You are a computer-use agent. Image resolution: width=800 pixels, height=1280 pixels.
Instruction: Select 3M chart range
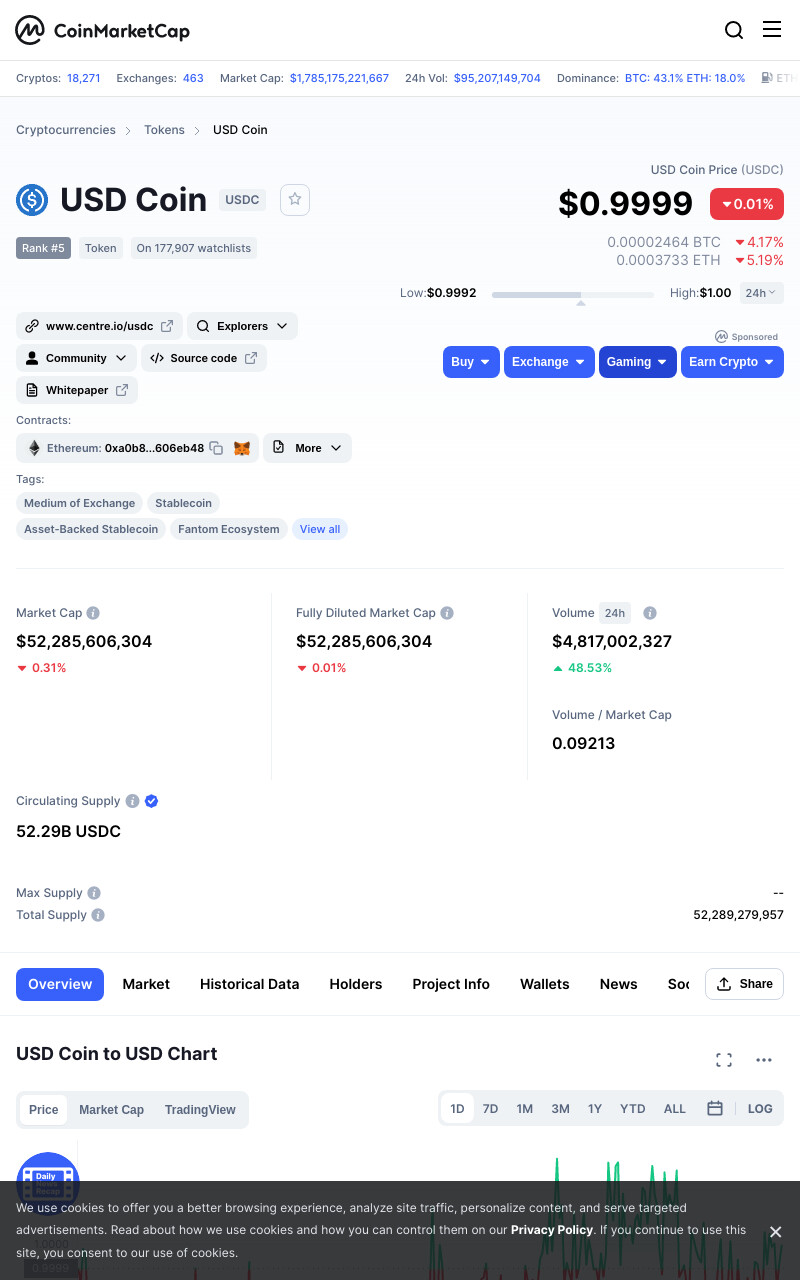pyautogui.click(x=560, y=1109)
